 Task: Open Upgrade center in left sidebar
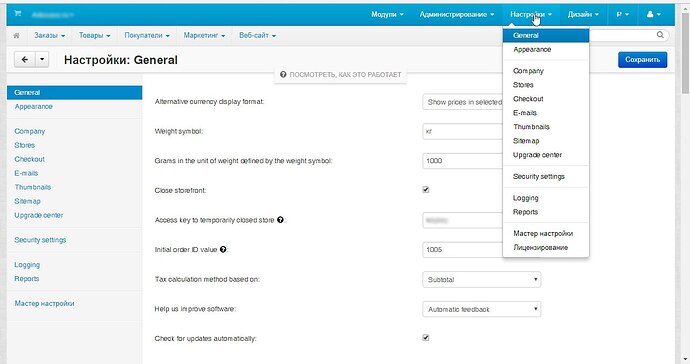pos(39,215)
